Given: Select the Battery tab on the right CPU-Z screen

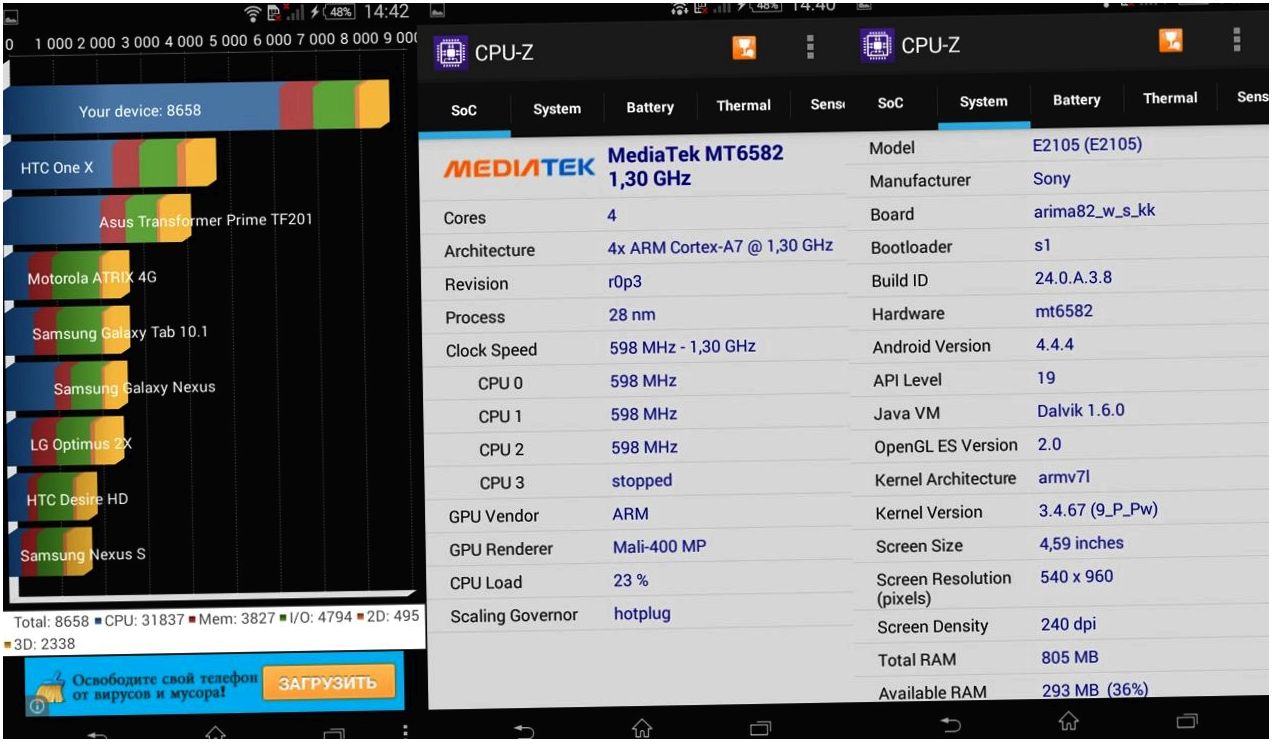Looking at the screenshot, I should (1077, 99).
